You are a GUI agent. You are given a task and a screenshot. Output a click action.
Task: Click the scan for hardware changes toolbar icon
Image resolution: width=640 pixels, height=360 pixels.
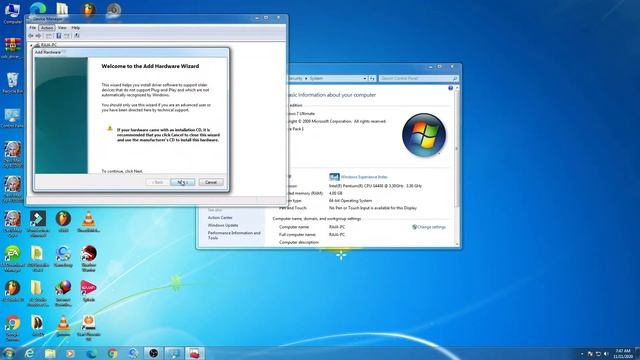pos(77,36)
